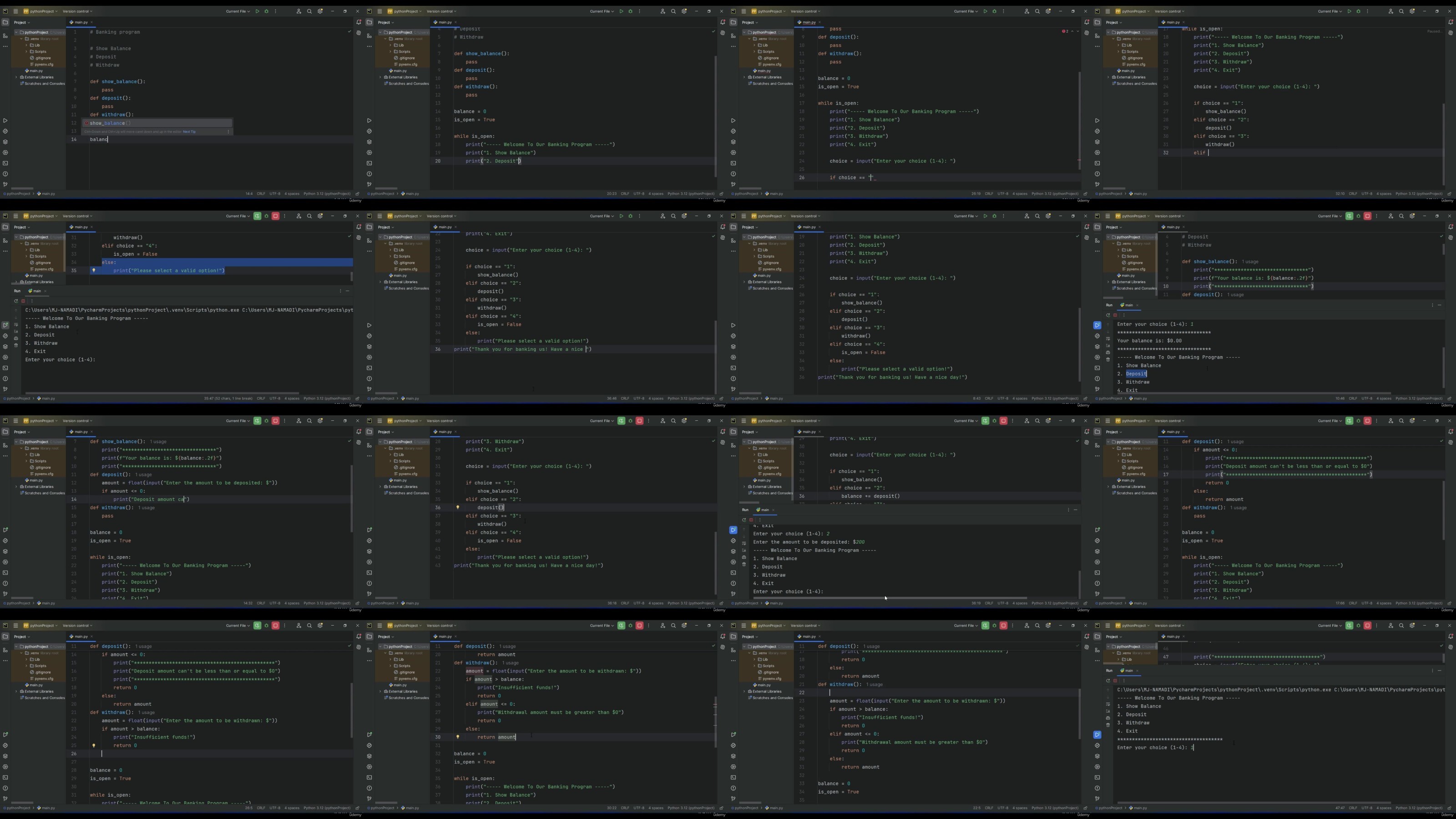Open IDE settings gear in window with caret 32:10

point(1412,11)
